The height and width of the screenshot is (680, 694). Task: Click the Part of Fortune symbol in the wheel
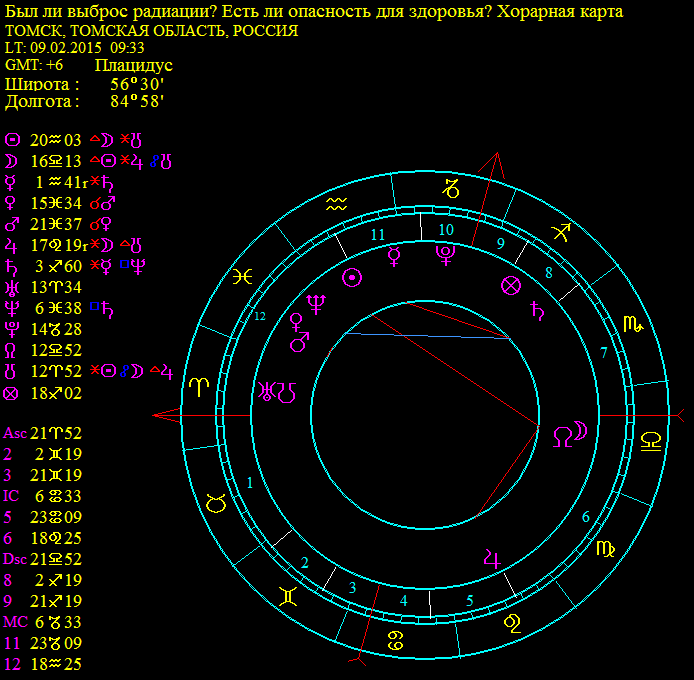[x=511, y=286]
